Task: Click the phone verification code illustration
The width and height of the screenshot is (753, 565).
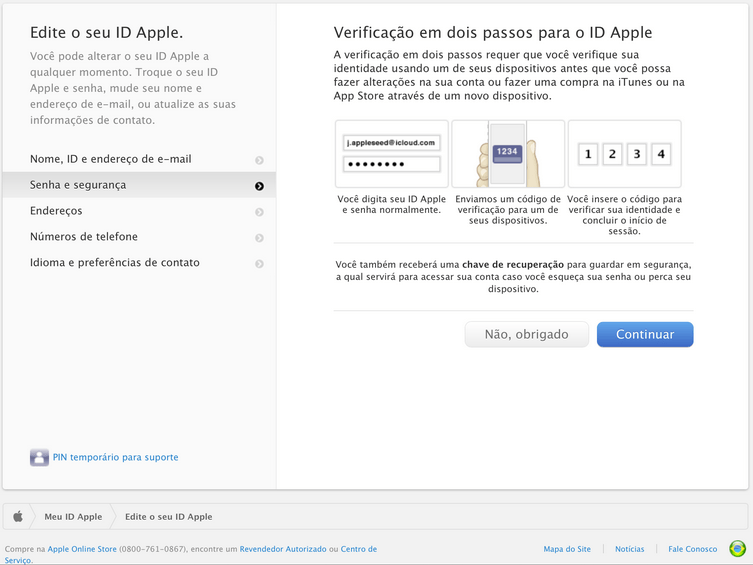Action: click(x=508, y=154)
